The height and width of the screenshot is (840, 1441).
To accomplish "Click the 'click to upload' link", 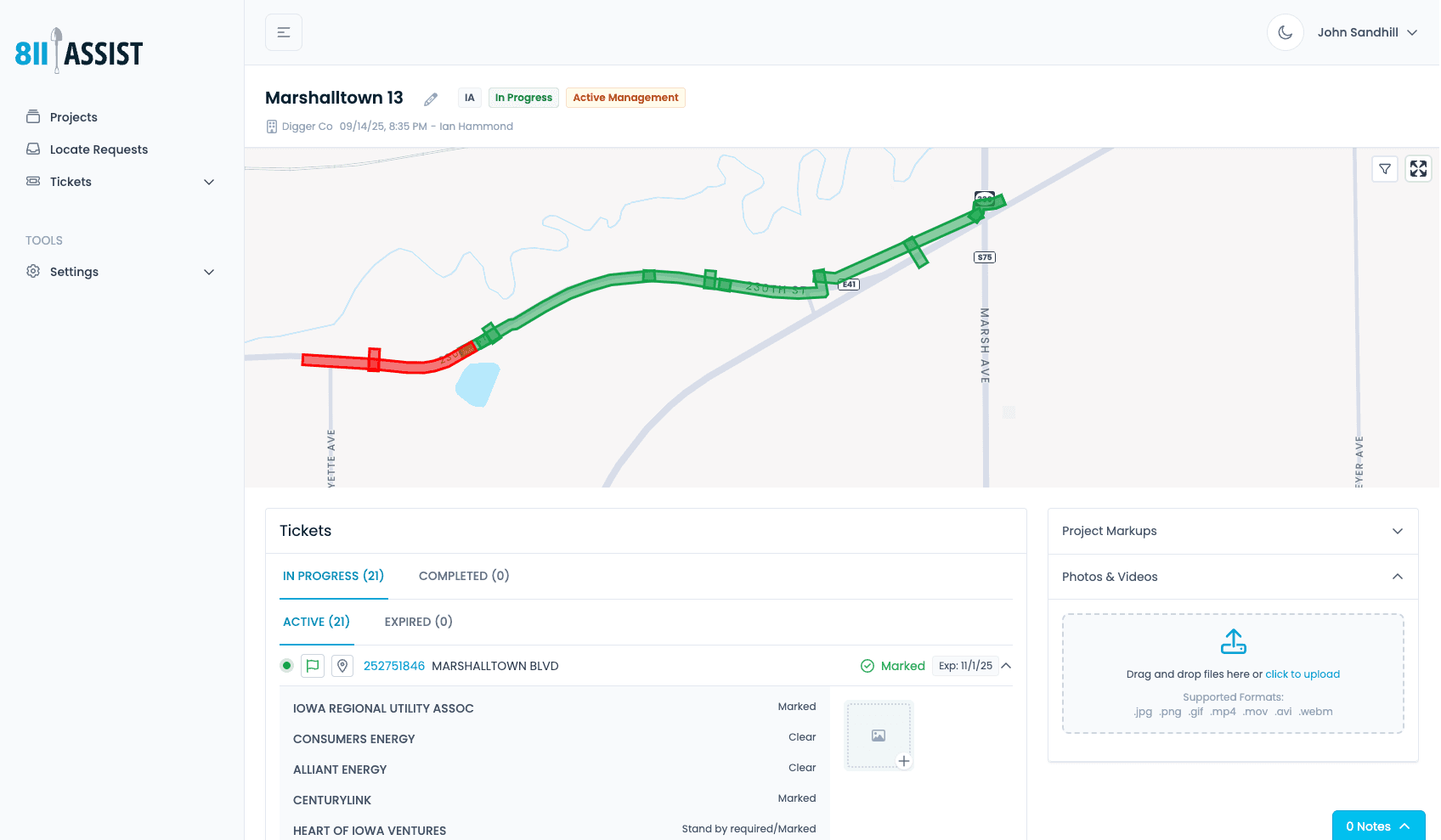I will 1303,674.
